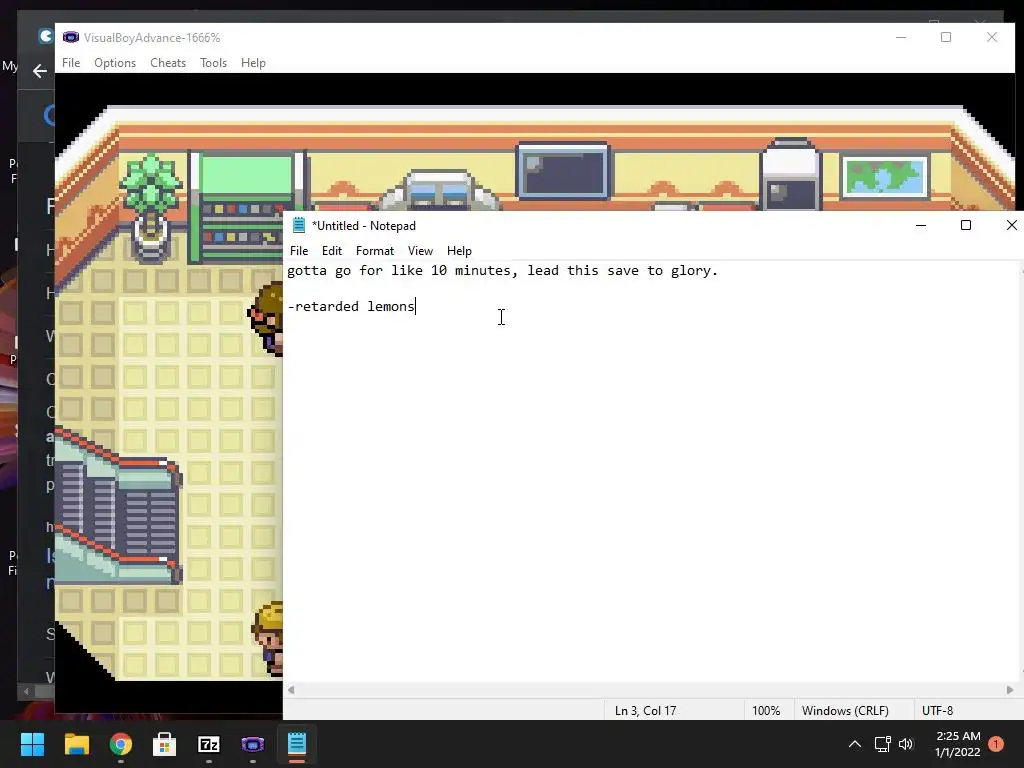Open Notepad View menu
Image resolution: width=1024 pixels, height=768 pixels.
coord(421,251)
